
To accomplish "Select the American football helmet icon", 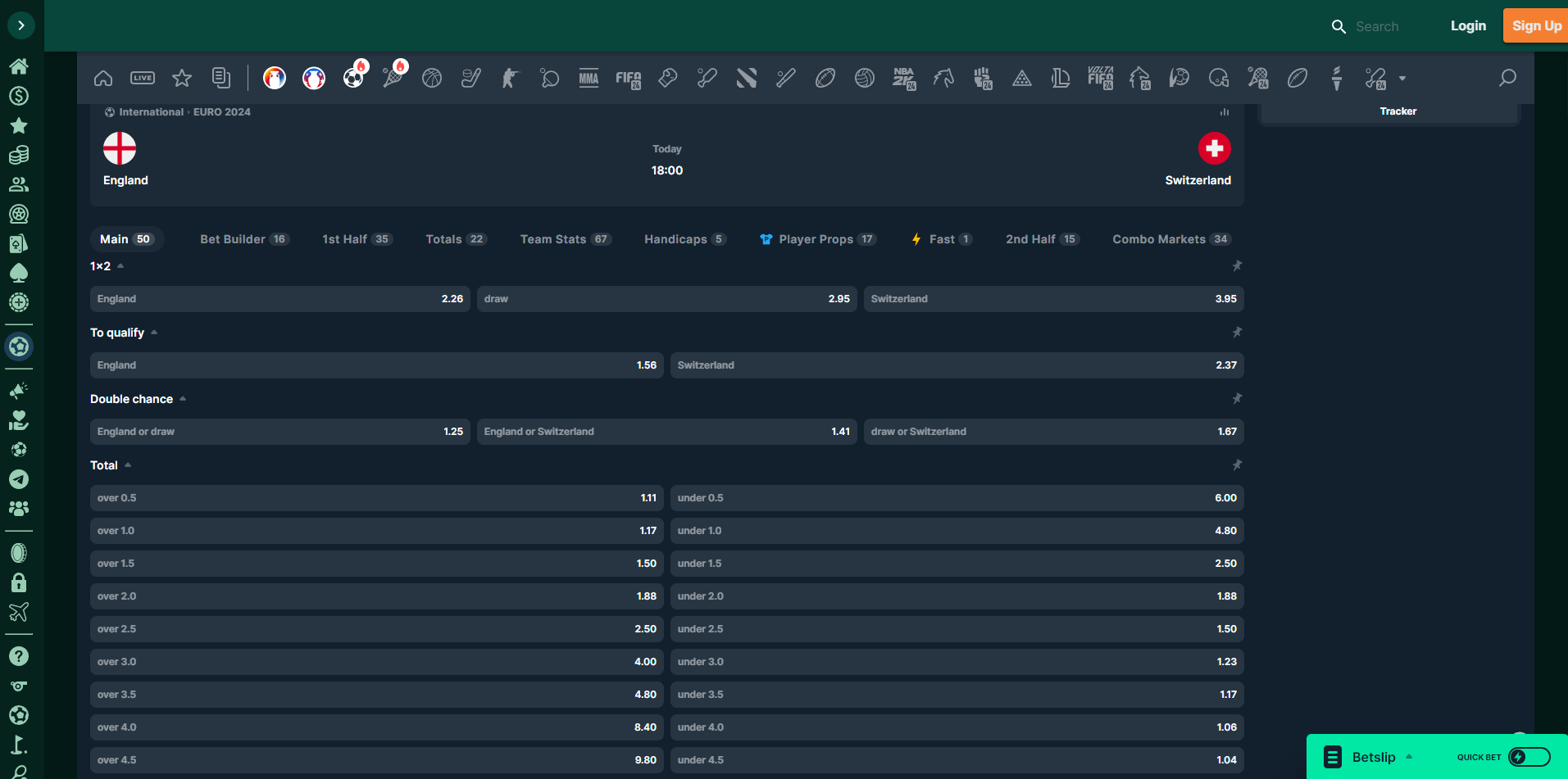I will (1219, 78).
